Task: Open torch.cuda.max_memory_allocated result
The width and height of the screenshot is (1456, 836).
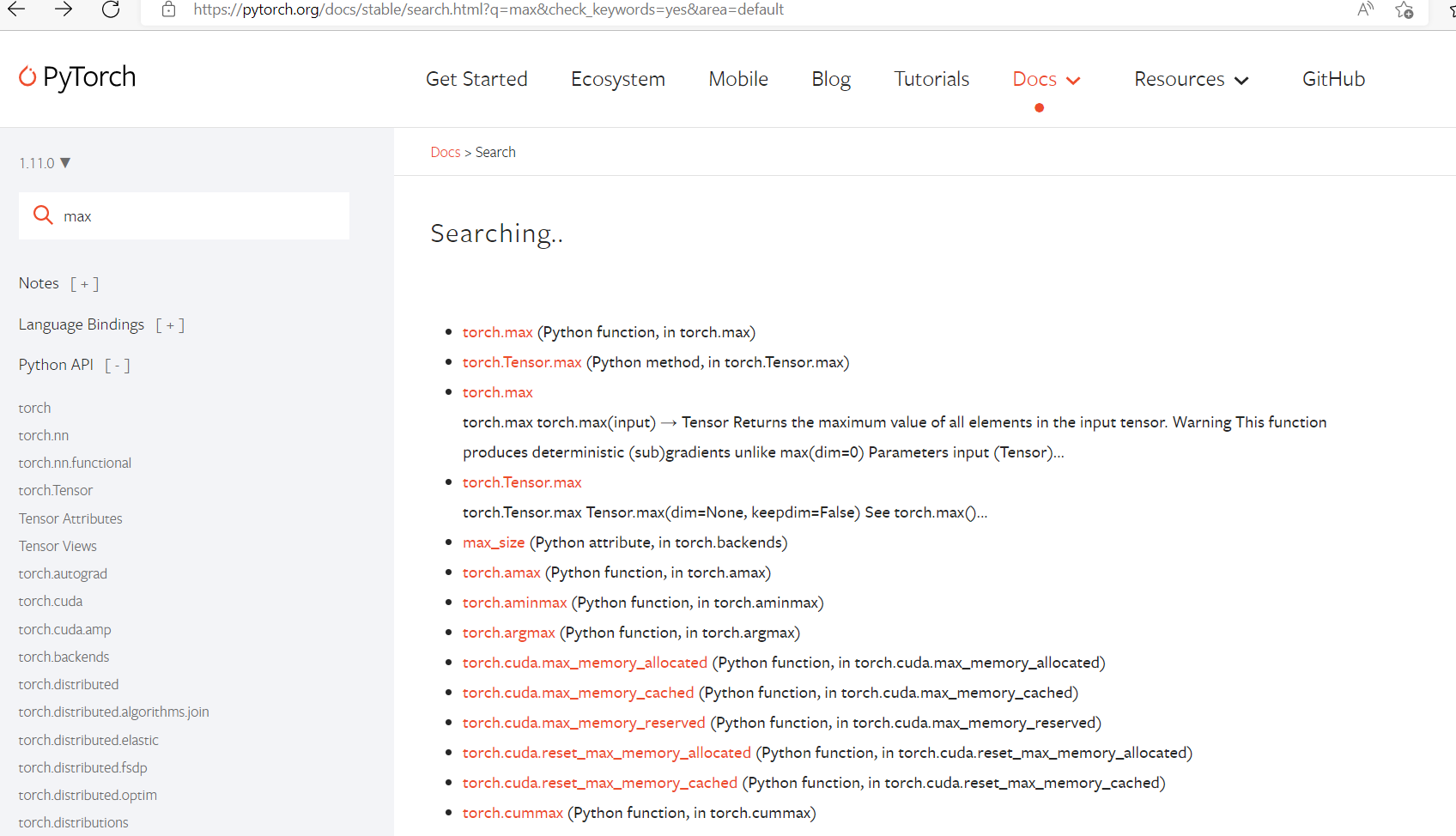Action: (x=585, y=663)
